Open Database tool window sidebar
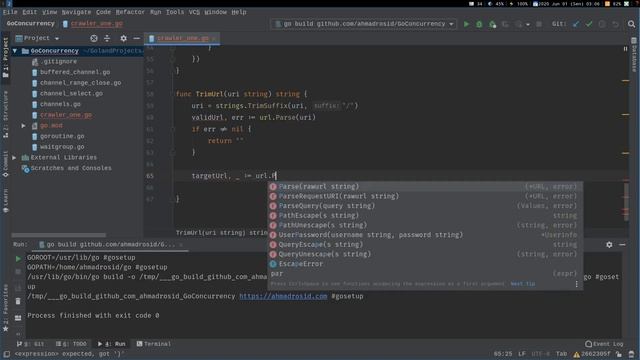This screenshot has height=360, width=640. (634, 54)
